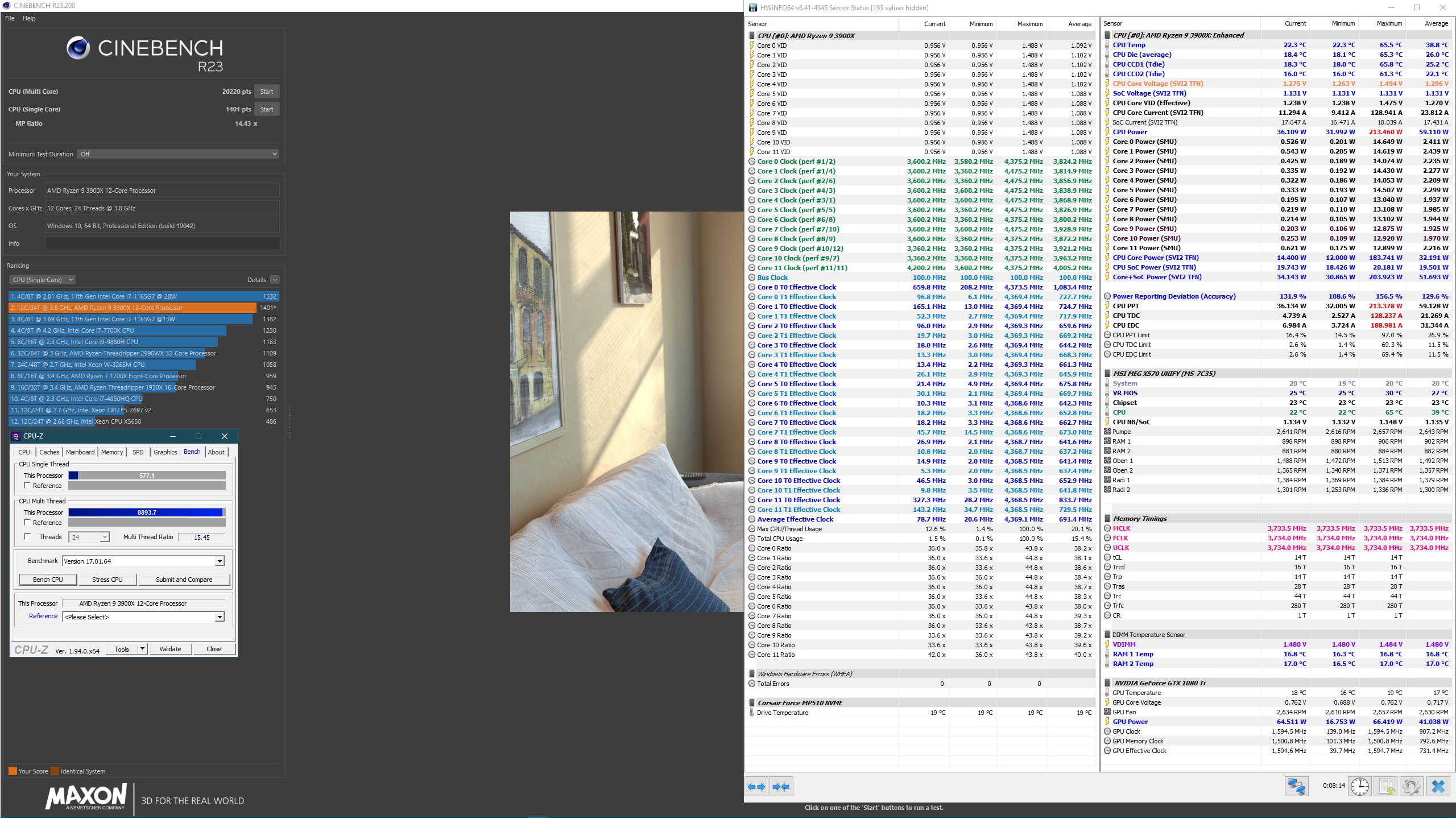Start logging with the sheet-plus icon

[1386, 786]
